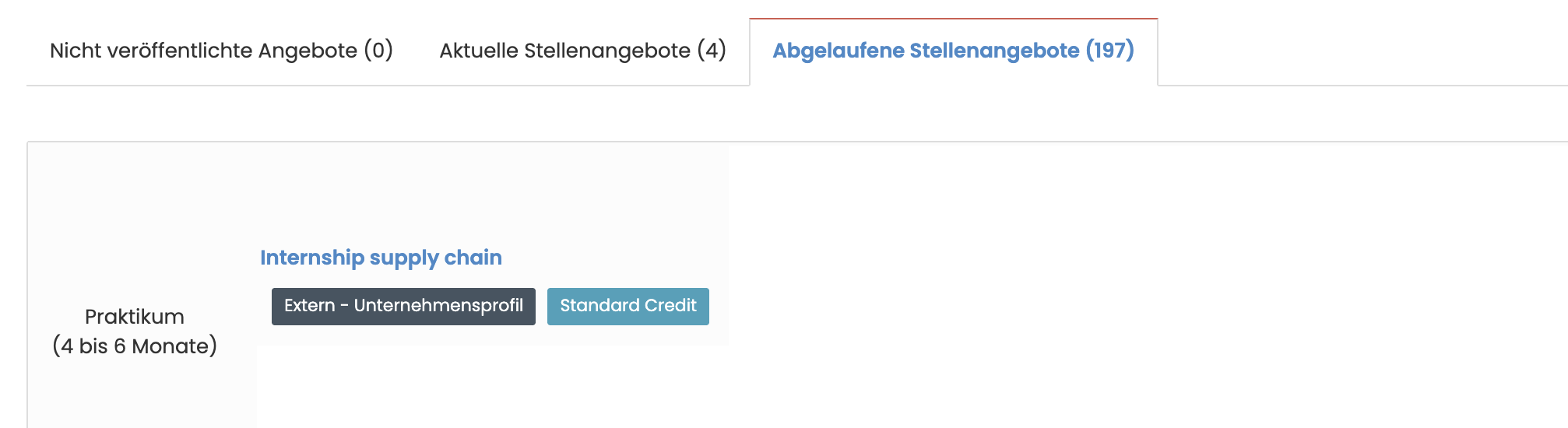Click the word Unternehmensprofil on the dark badge

click(438, 306)
